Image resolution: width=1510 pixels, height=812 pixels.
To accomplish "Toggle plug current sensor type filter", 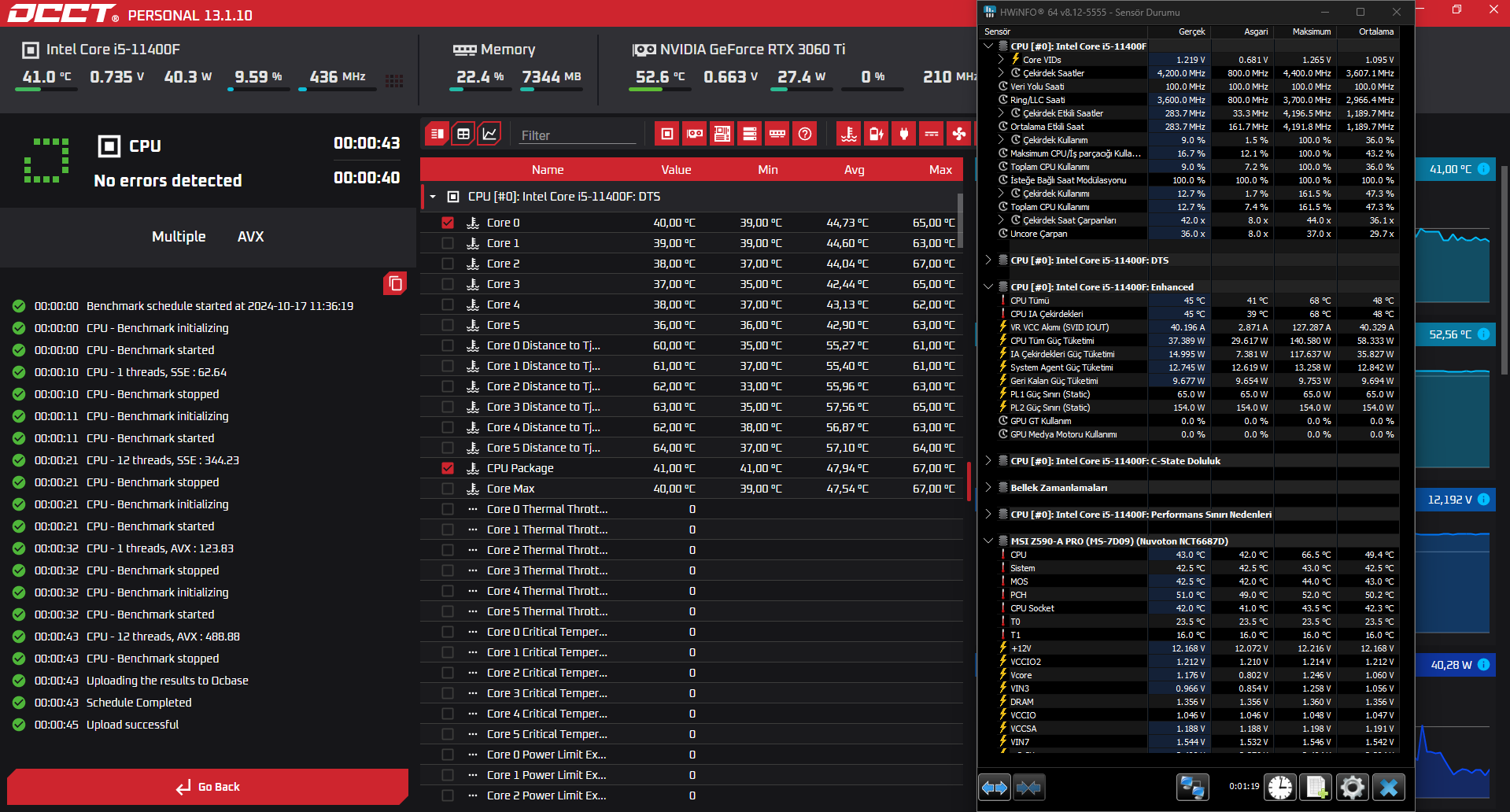I will click(904, 134).
